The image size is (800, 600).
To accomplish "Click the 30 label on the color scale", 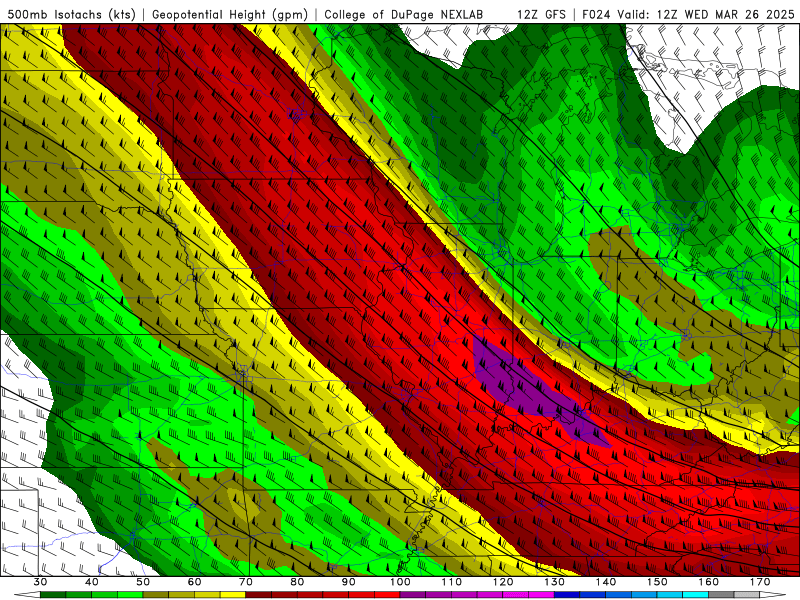I will click(40, 582).
